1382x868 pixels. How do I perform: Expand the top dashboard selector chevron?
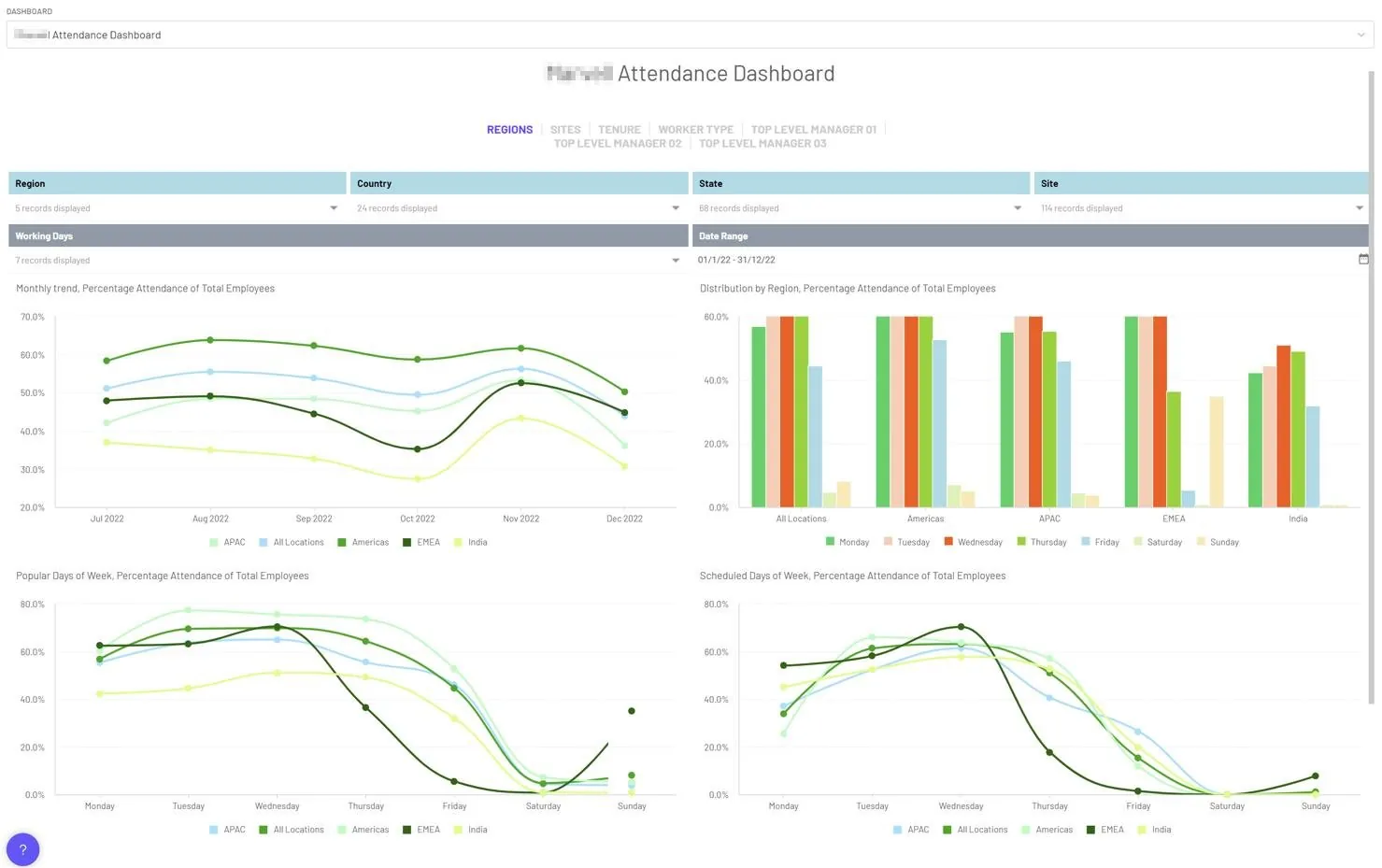tap(1361, 36)
